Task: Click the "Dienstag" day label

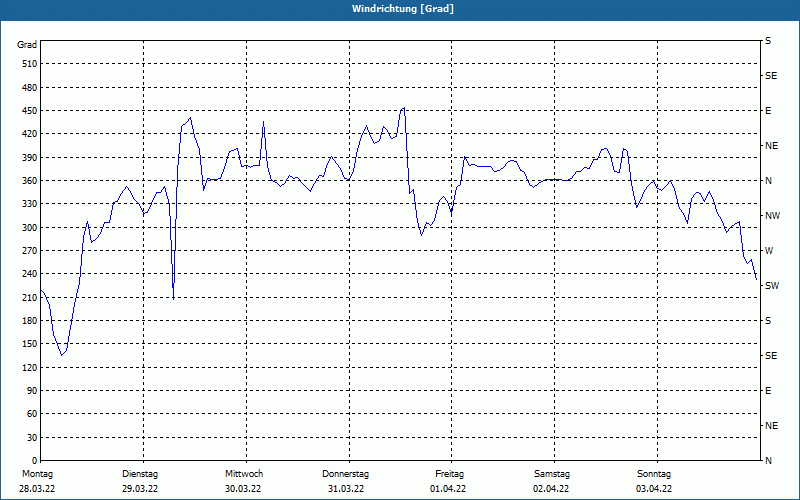Action: tap(140, 474)
